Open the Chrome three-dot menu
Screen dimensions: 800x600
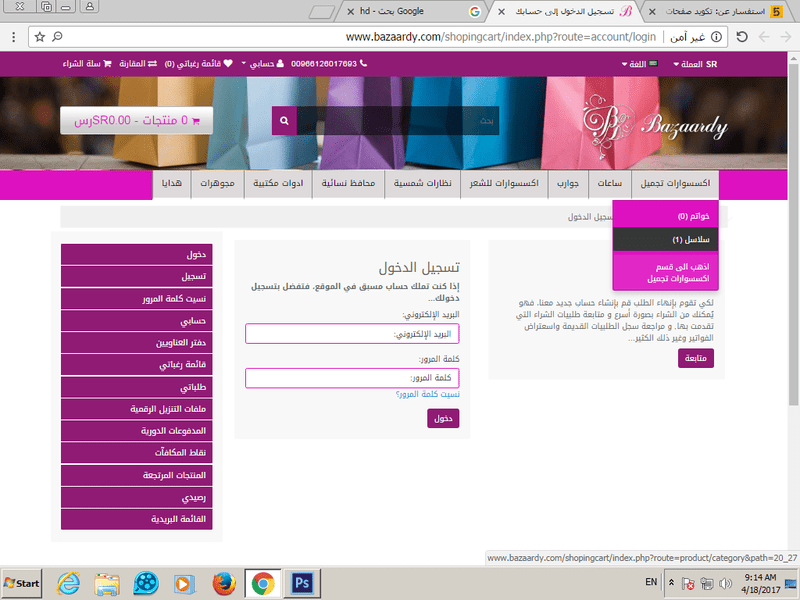(14, 37)
